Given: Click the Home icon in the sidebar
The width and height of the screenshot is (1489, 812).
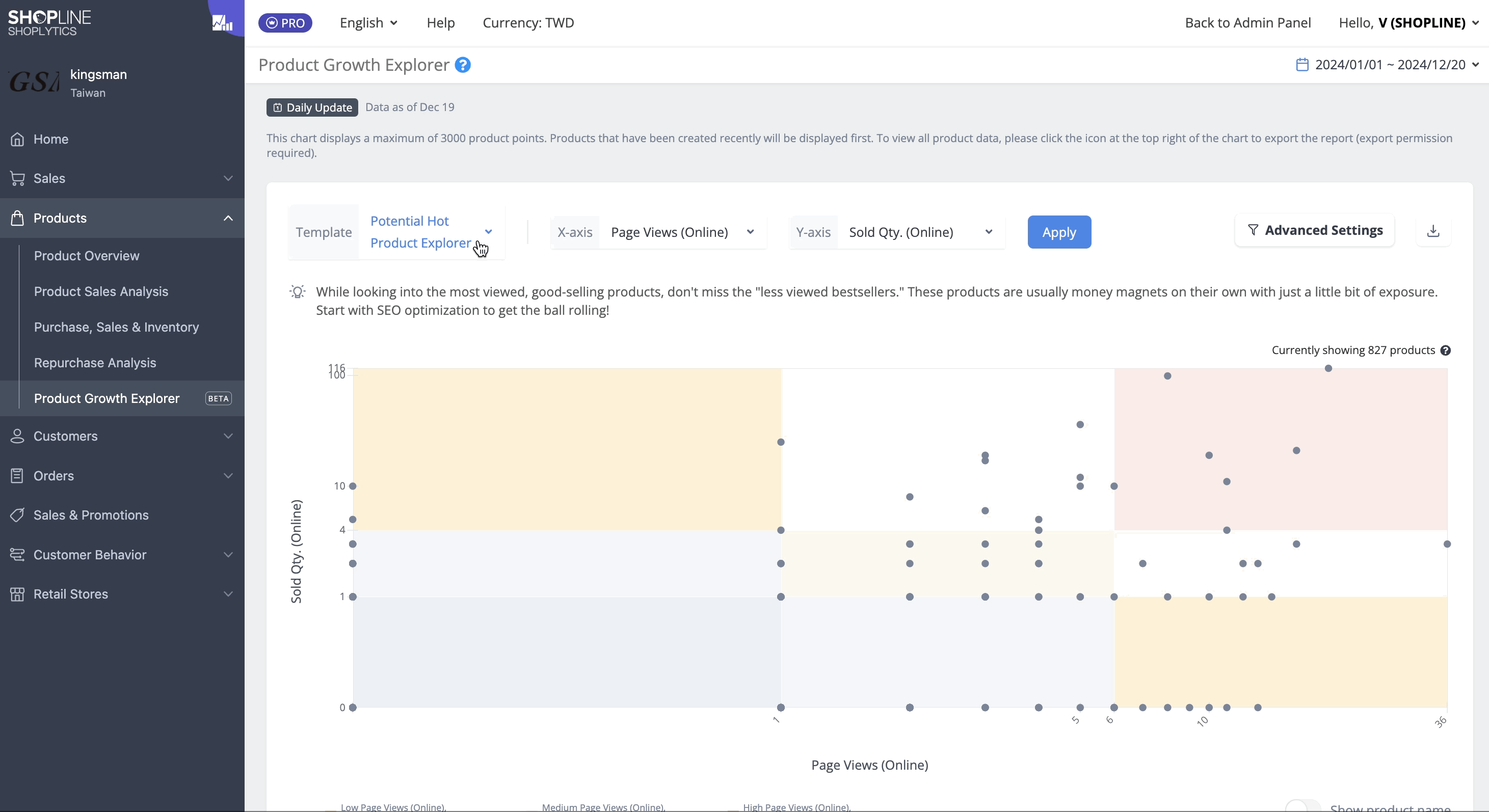Looking at the screenshot, I should (x=17, y=139).
